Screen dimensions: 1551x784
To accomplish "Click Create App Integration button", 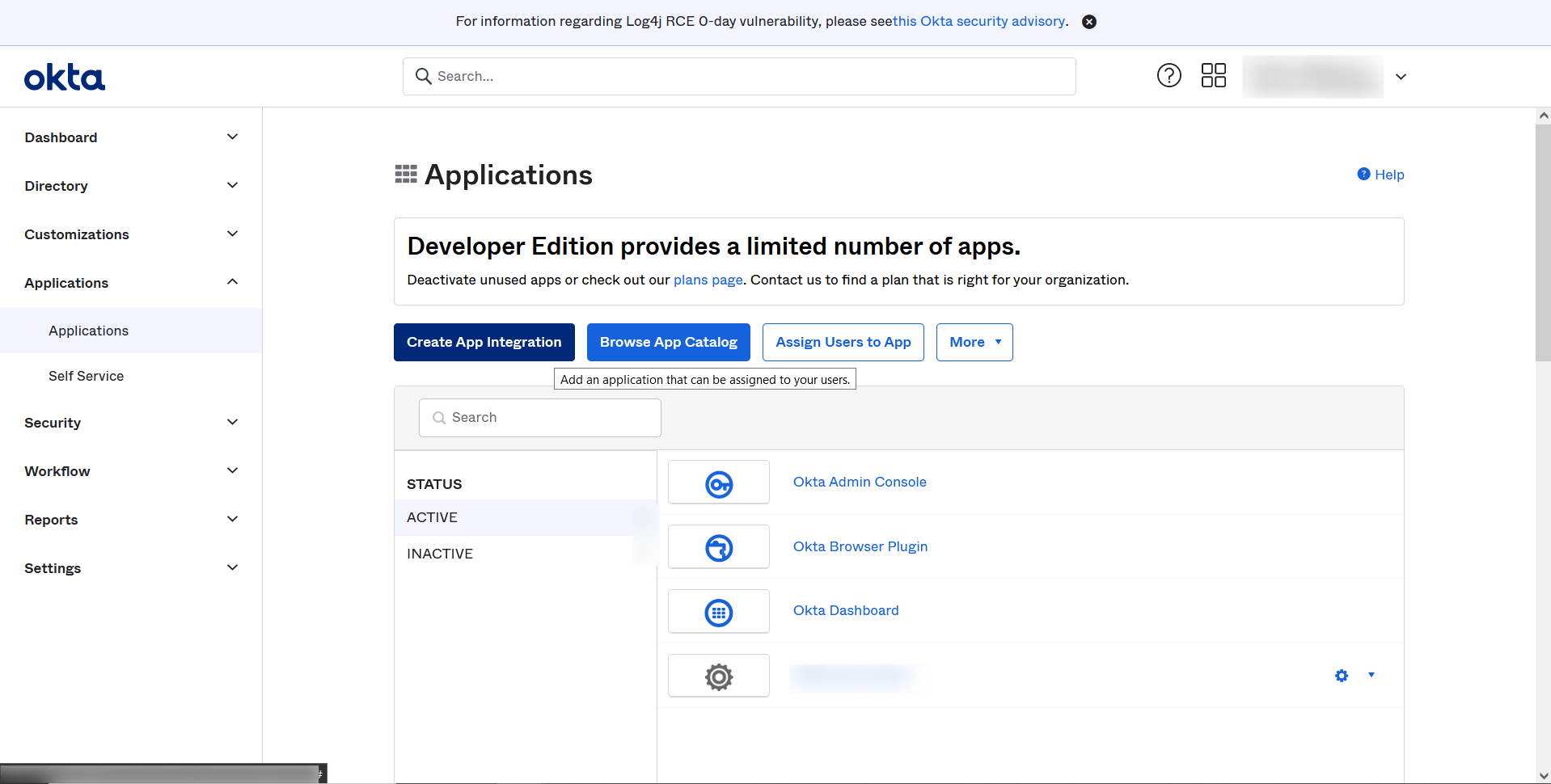I will [484, 343].
